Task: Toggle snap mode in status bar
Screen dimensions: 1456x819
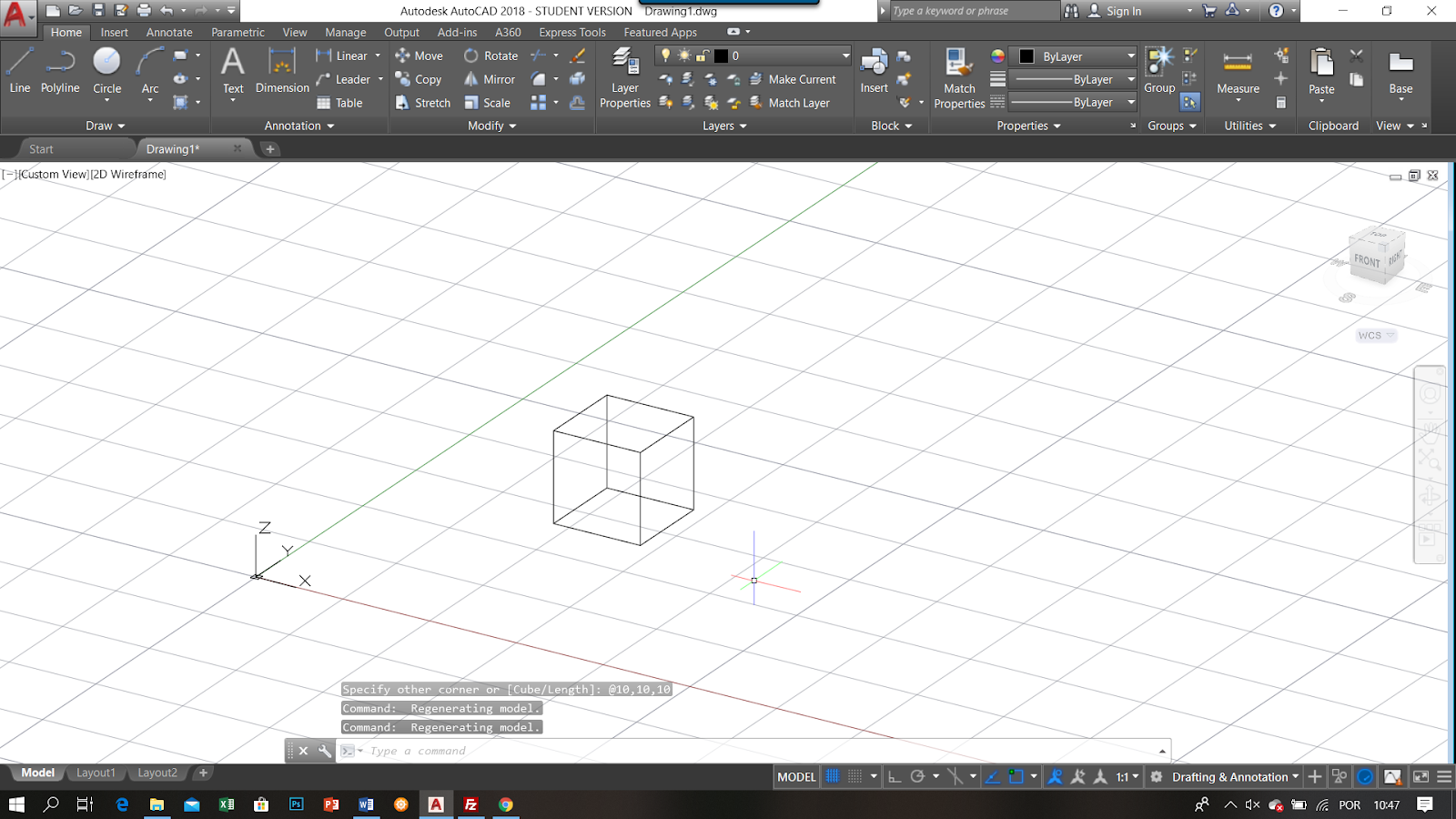Action: [x=854, y=776]
